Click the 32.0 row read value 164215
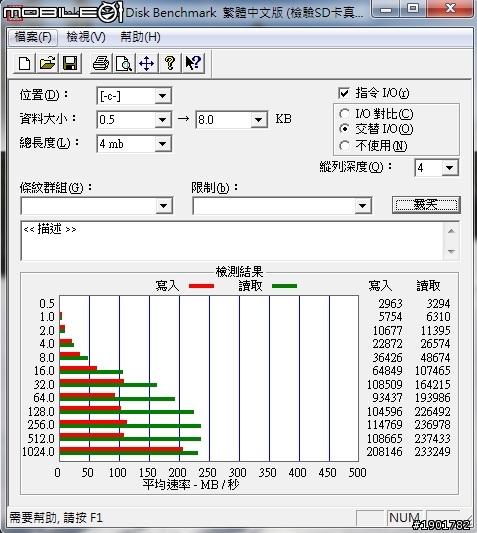 (432, 384)
